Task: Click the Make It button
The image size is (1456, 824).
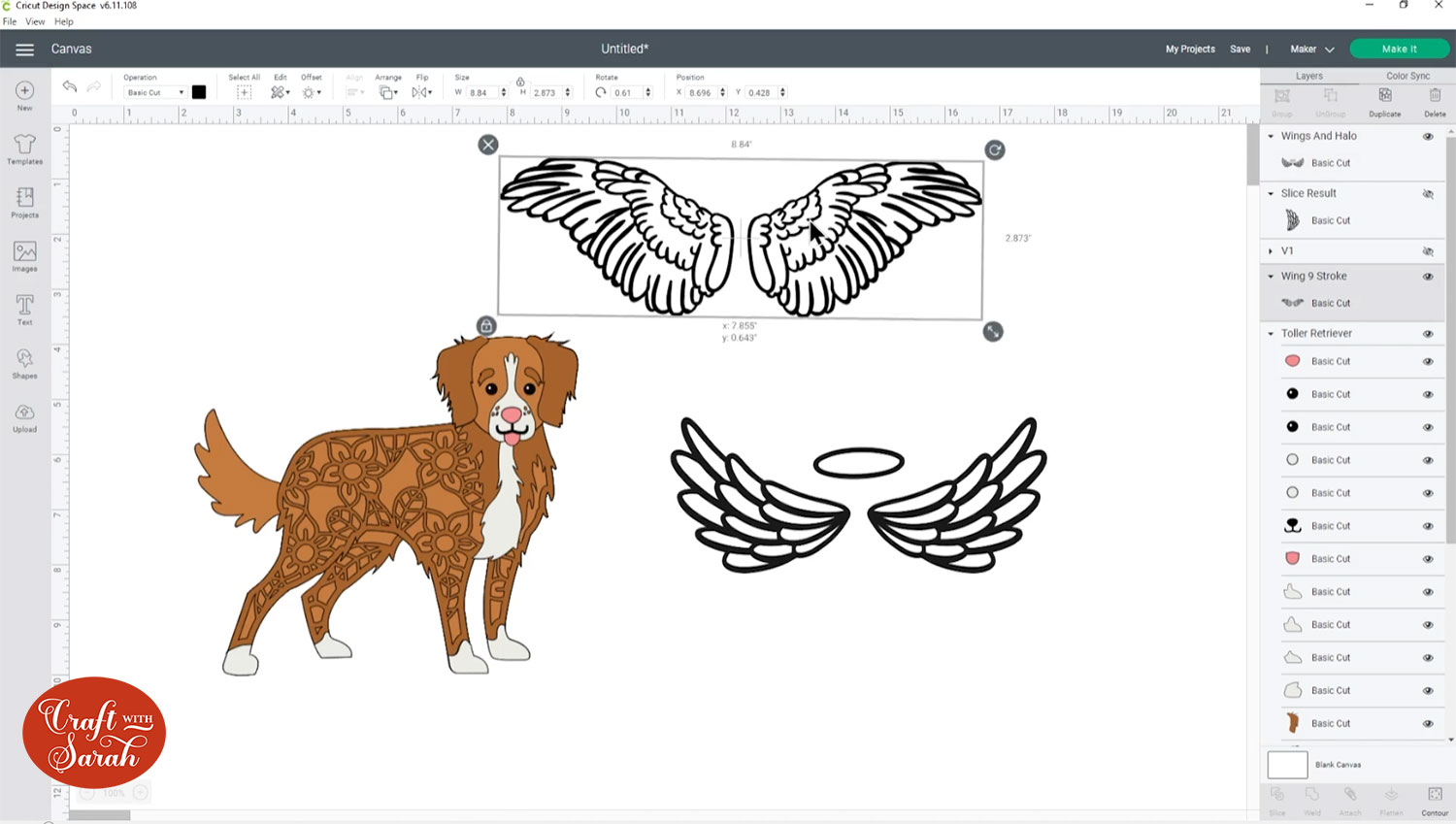Action: click(x=1399, y=48)
